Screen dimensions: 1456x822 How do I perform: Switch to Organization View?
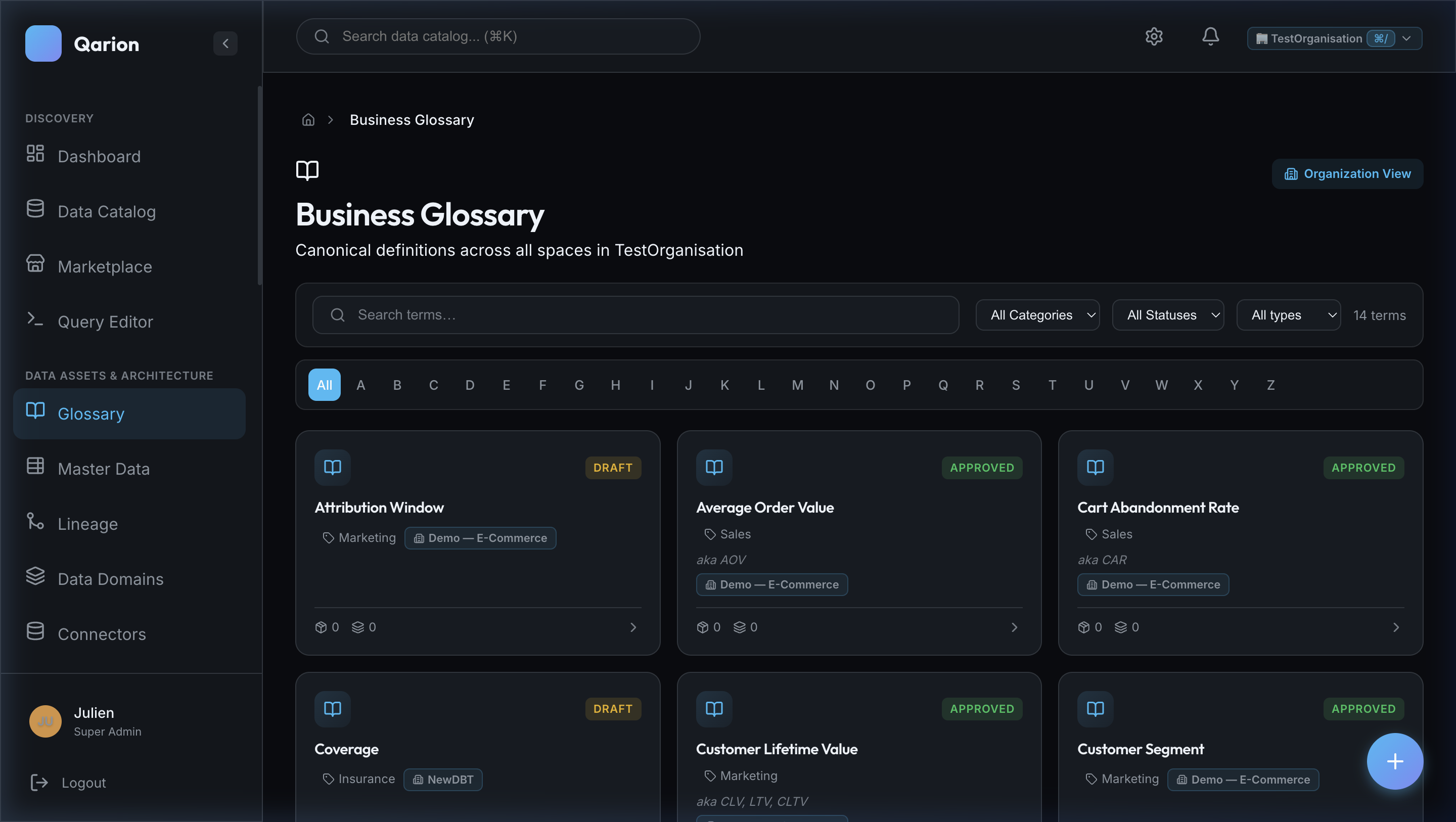coord(1347,173)
